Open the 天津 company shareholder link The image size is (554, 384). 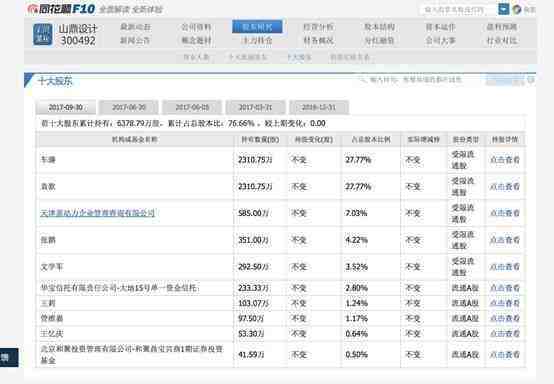98,213
